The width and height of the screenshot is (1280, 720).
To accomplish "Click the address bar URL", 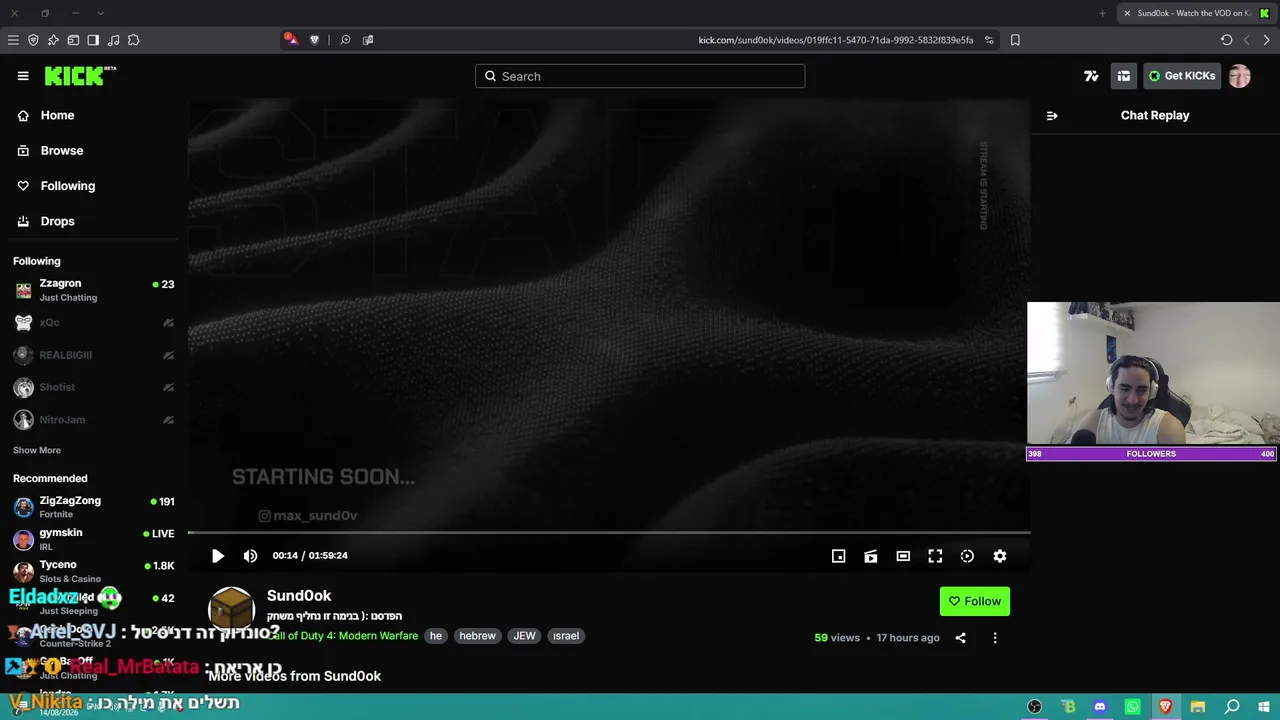I will tap(836, 40).
